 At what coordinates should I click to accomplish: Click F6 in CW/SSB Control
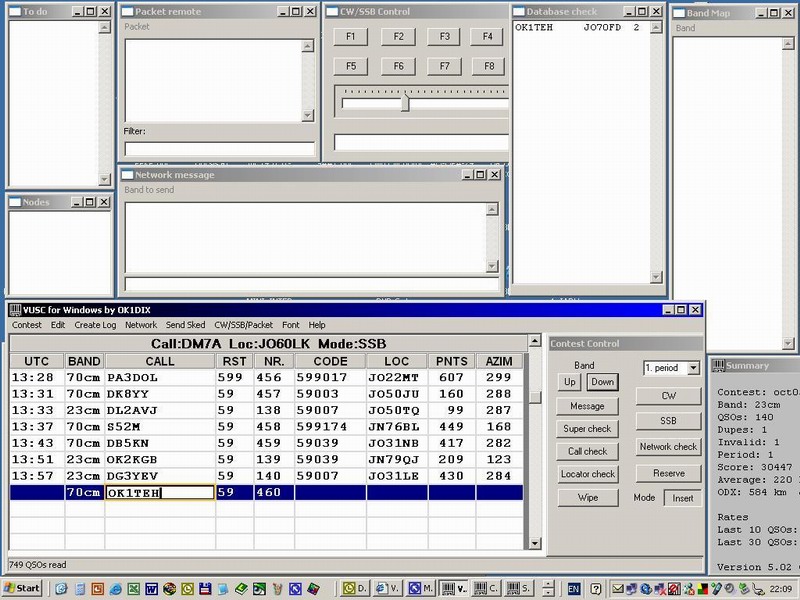coord(398,66)
